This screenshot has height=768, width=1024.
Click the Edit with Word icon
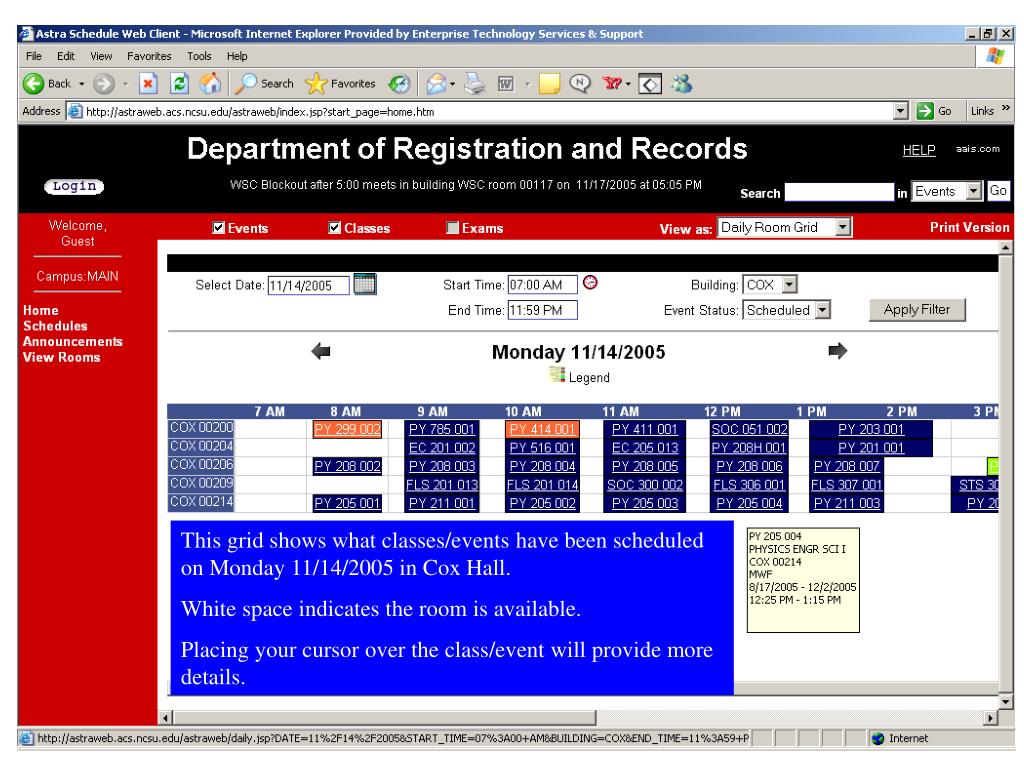(506, 84)
